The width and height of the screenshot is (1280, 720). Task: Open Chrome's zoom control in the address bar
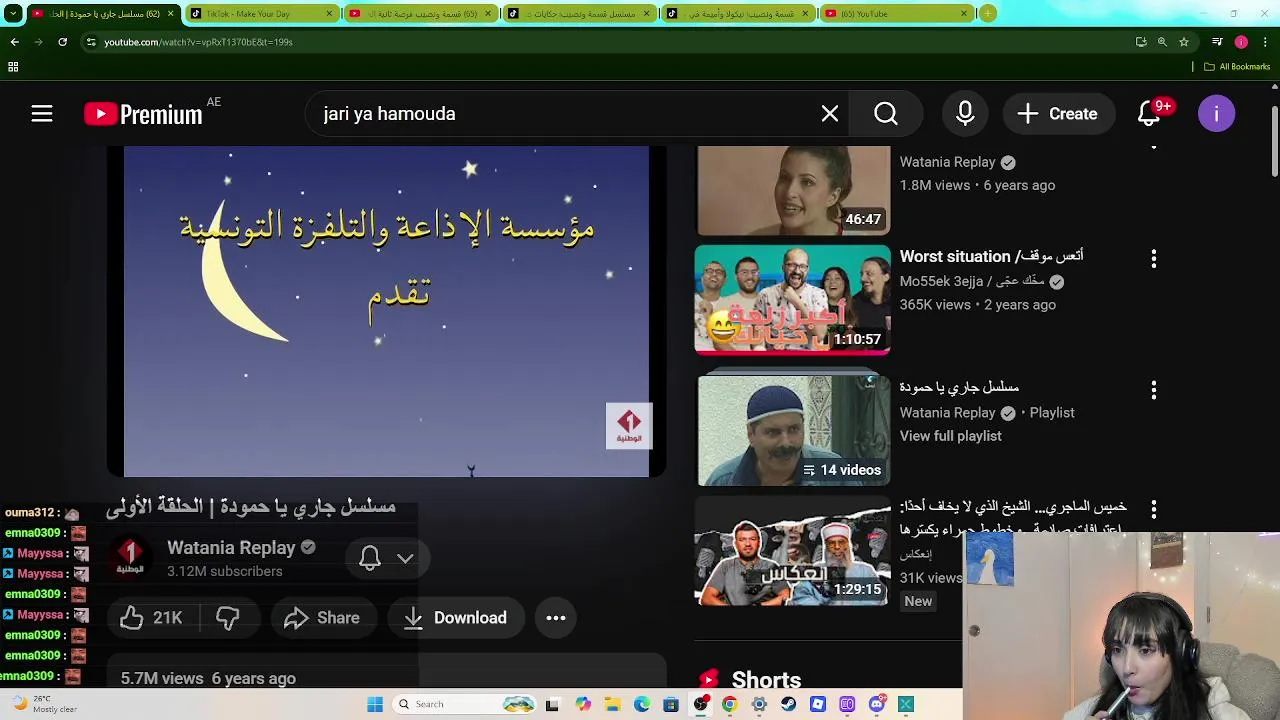pyautogui.click(x=1162, y=42)
